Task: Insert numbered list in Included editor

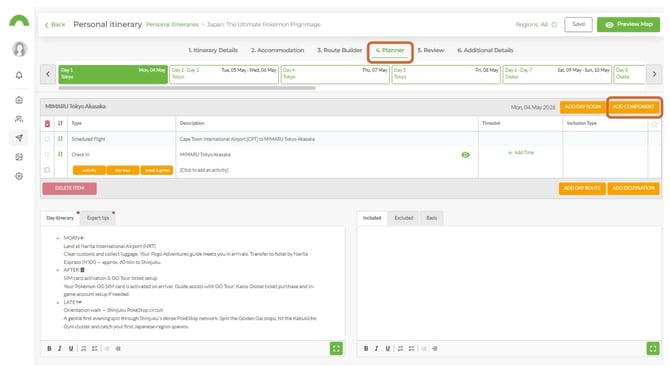Action: click(x=400, y=349)
